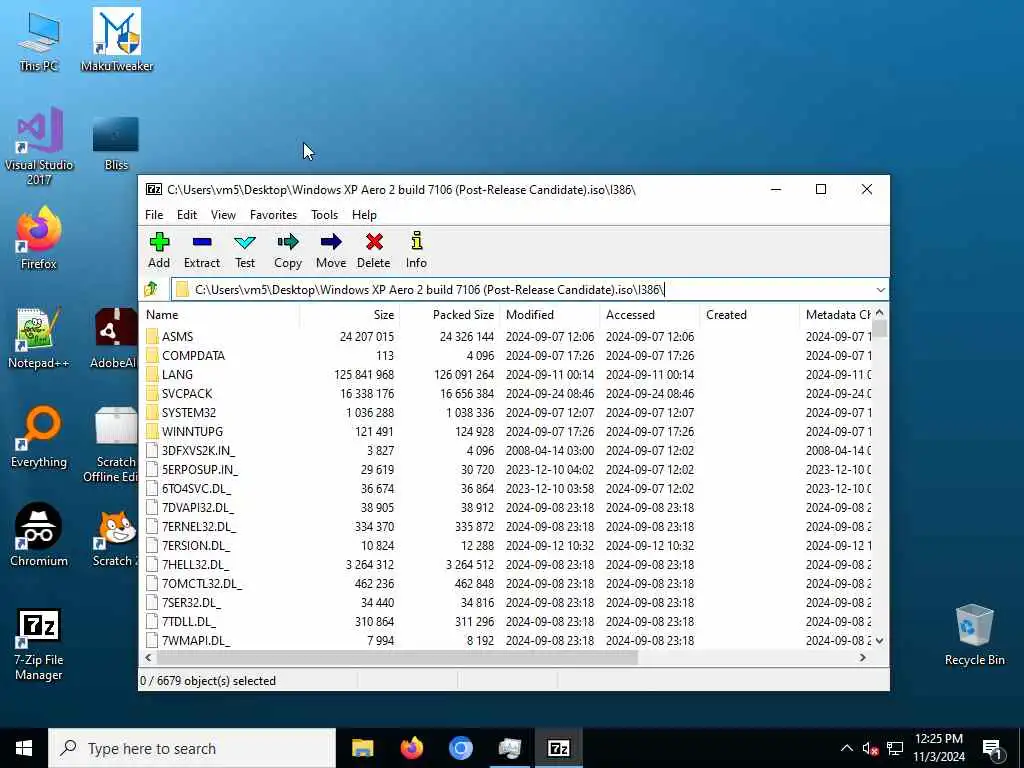1024x768 pixels.
Task: Sort by Size column header
Action: tap(349, 315)
